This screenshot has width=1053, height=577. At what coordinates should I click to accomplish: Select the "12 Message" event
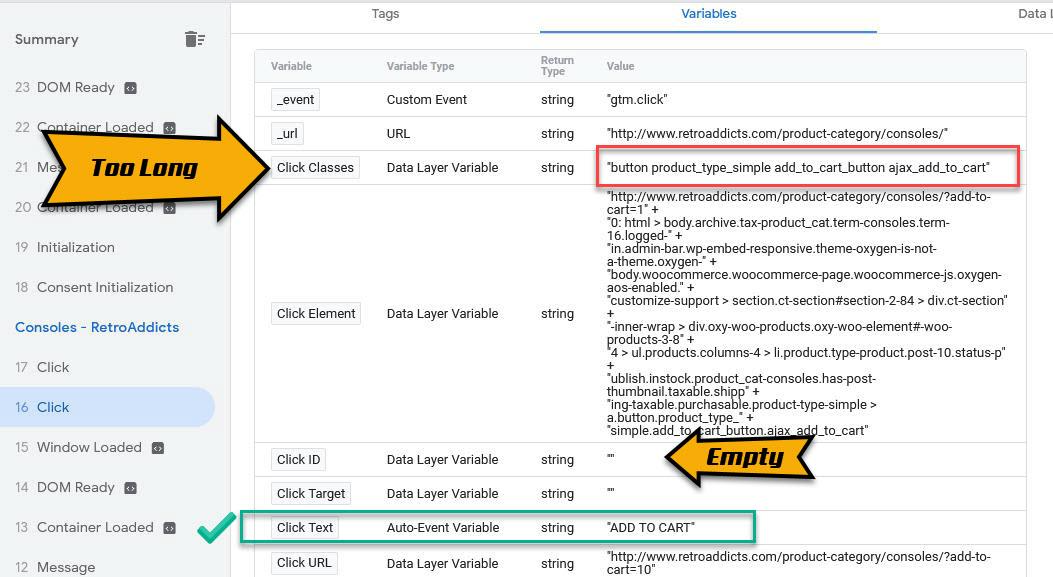click(x=65, y=567)
